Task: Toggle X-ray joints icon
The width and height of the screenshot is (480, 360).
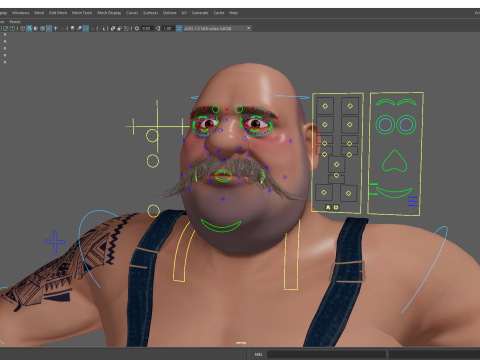Action: click(x=126, y=28)
